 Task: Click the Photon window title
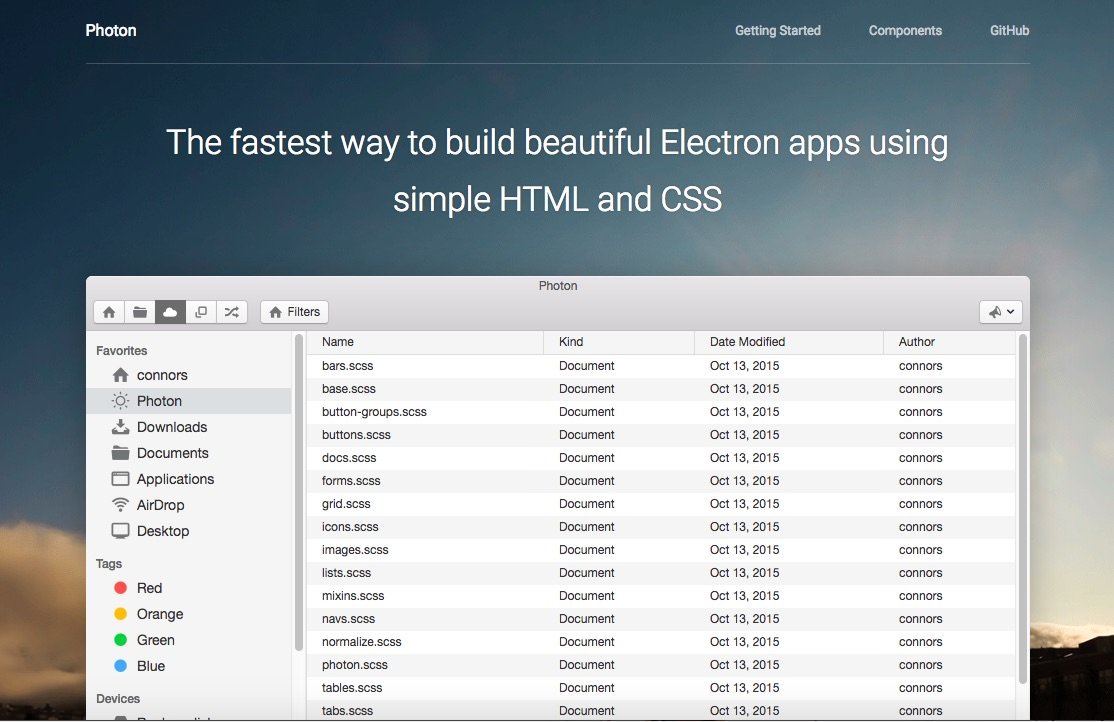point(558,286)
